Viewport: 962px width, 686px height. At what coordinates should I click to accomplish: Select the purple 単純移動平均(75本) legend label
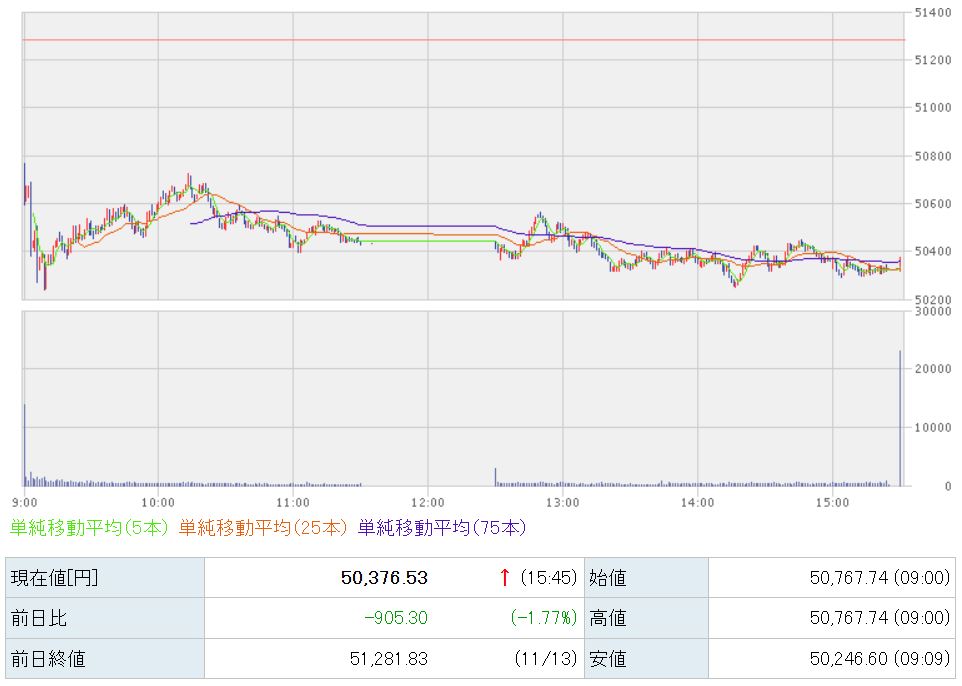(x=441, y=526)
